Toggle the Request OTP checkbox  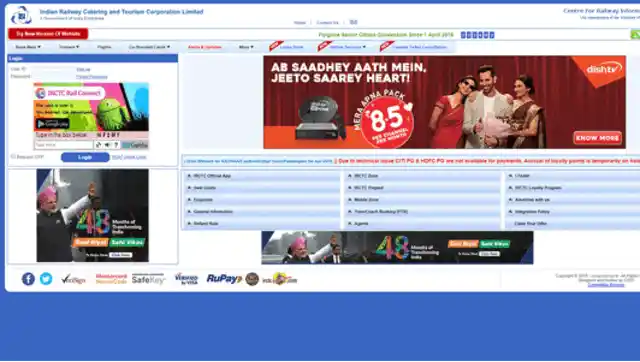(x=13, y=156)
